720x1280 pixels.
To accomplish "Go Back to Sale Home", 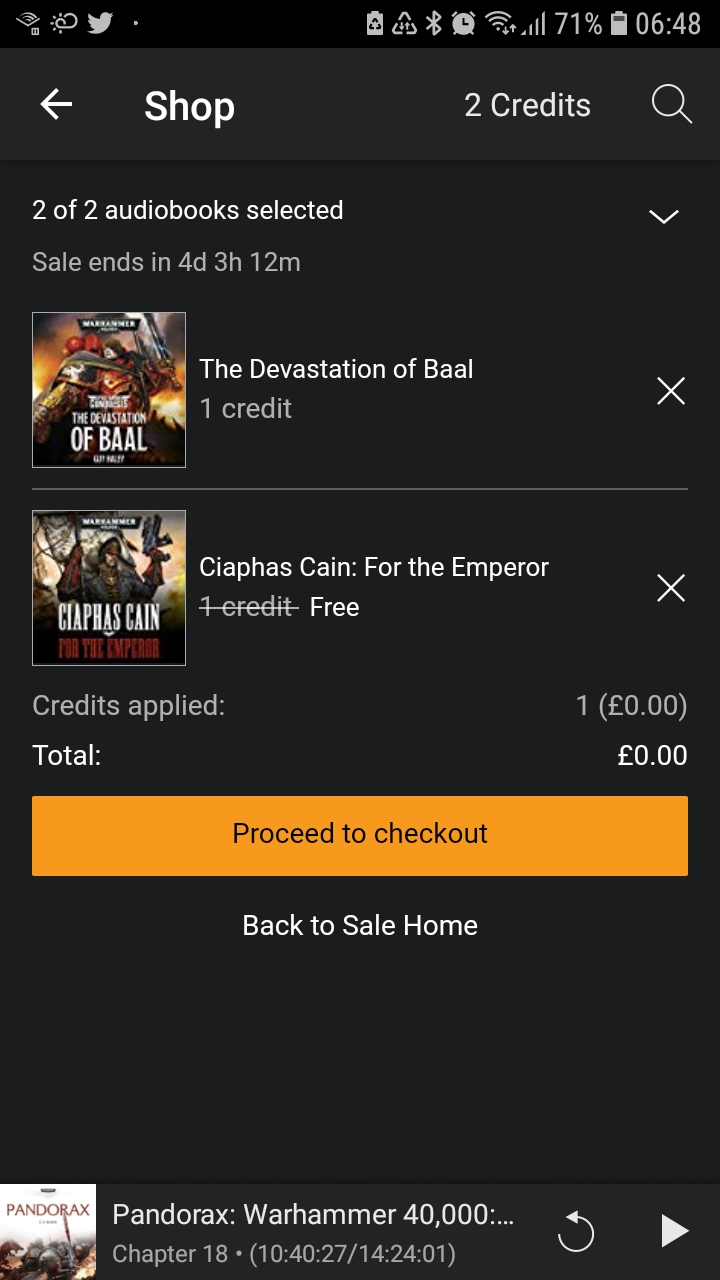I will pyautogui.click(x=360, y=925).
